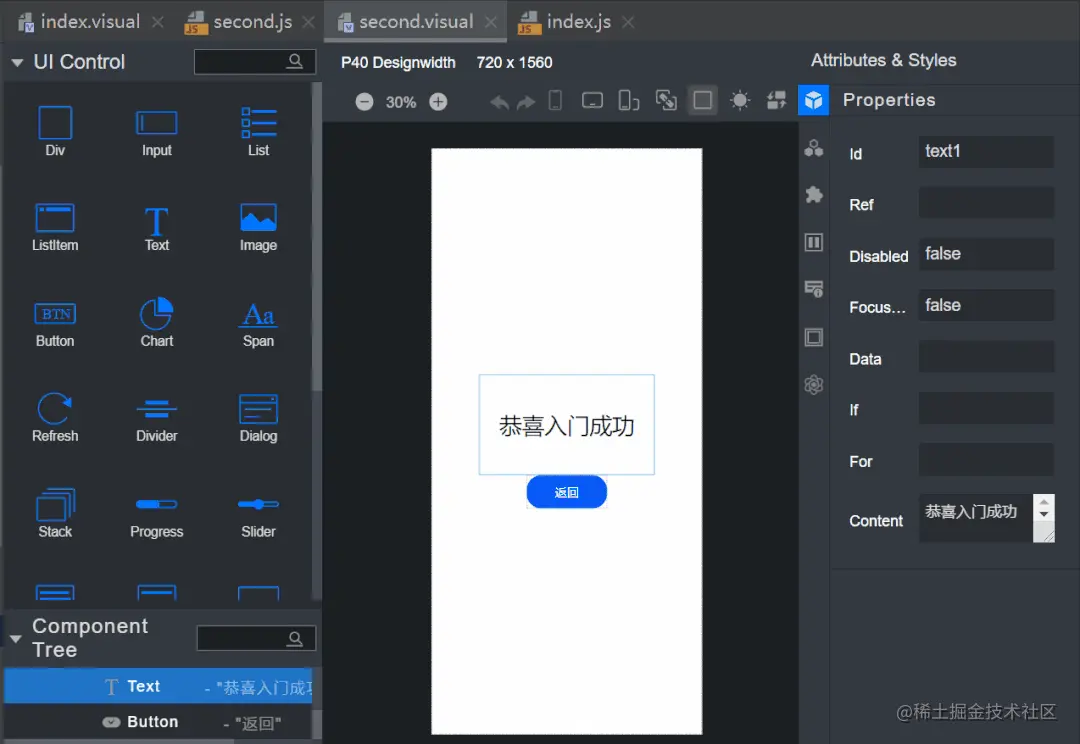Toggle the border frame display in the toolbar
The height and width of the screenshot is (744, 1080).
point(702,100)
